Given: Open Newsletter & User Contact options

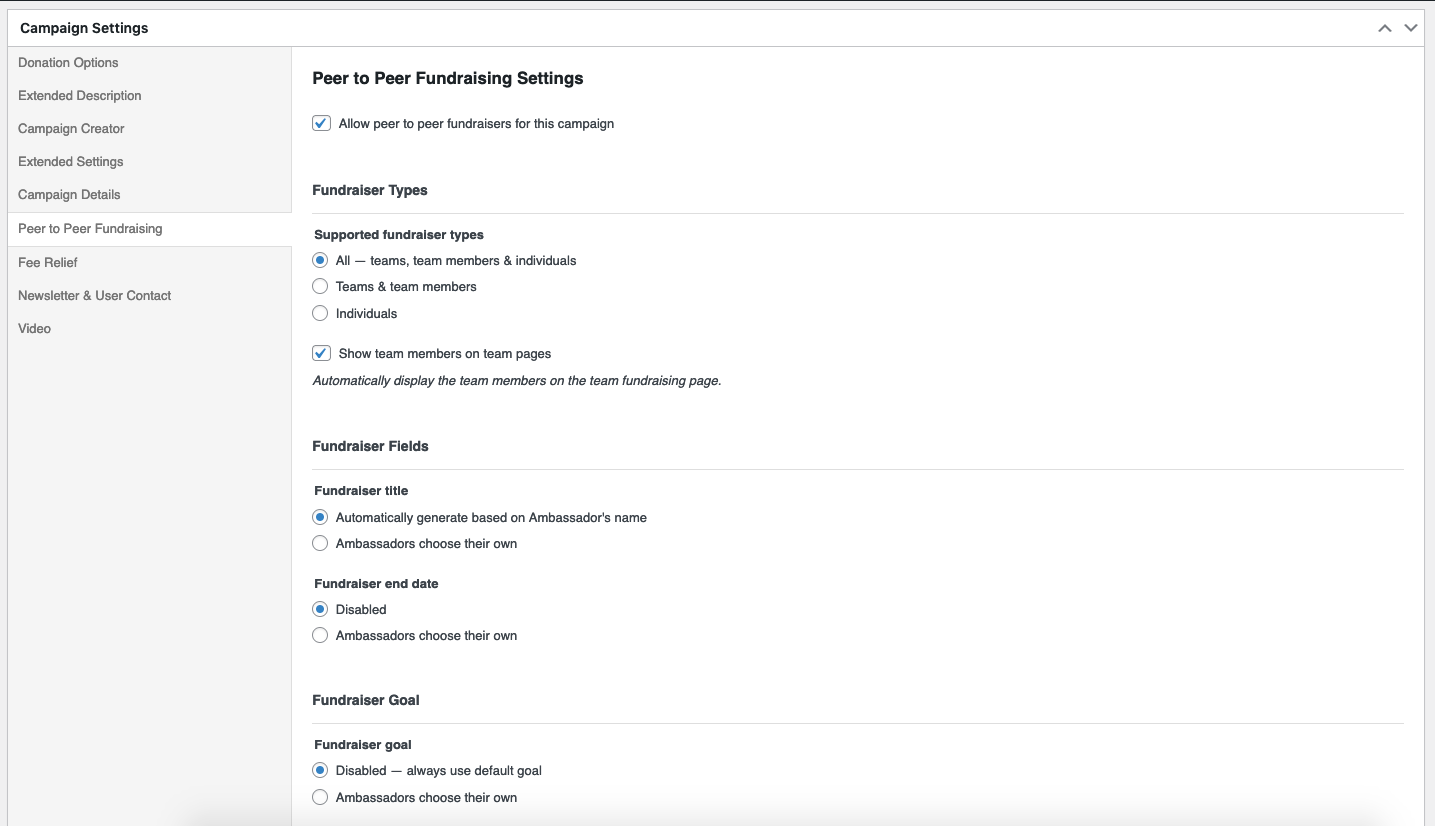Looking at the screenshot, I should point(94,295).
